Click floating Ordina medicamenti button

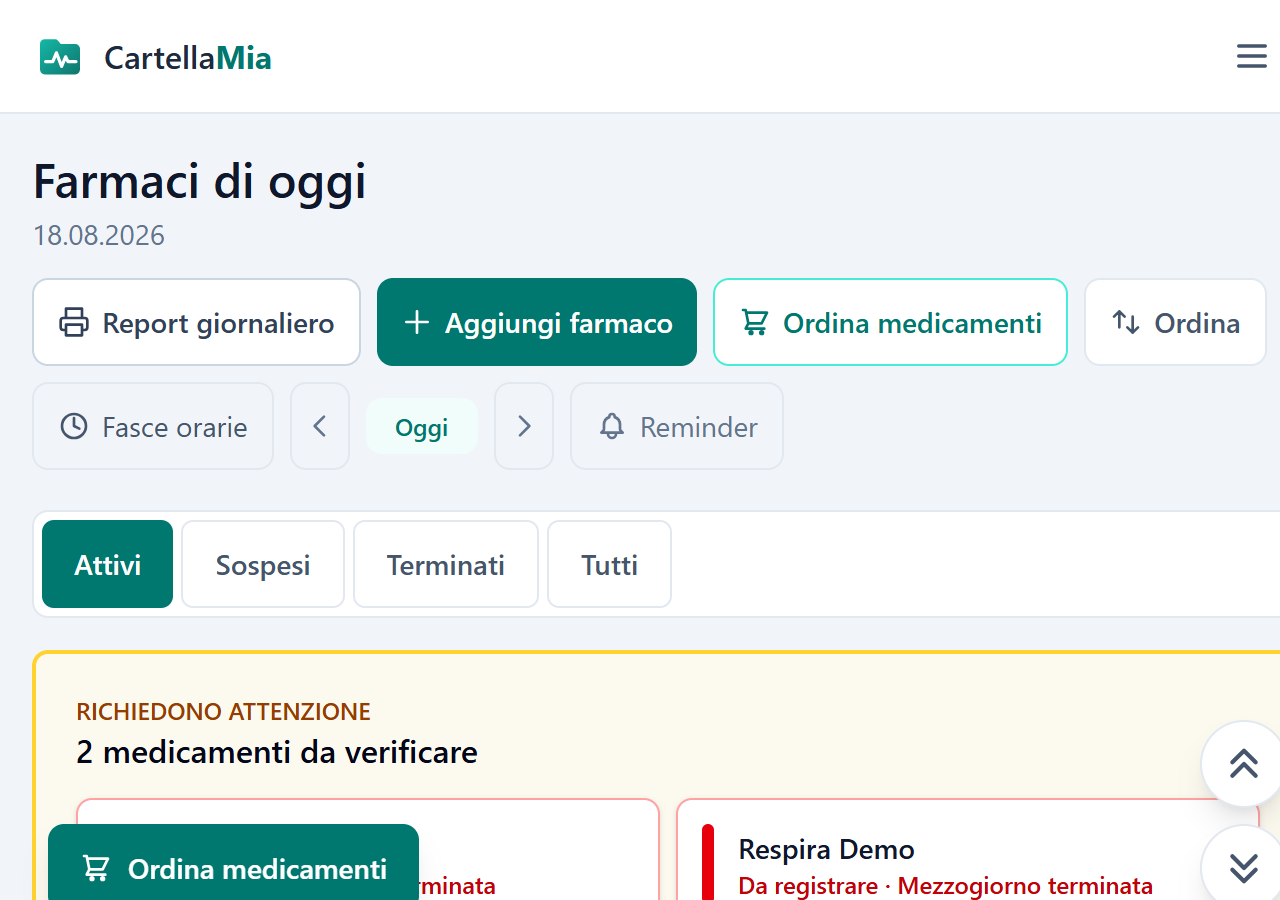pyautogui.click(x=234, y=866)
